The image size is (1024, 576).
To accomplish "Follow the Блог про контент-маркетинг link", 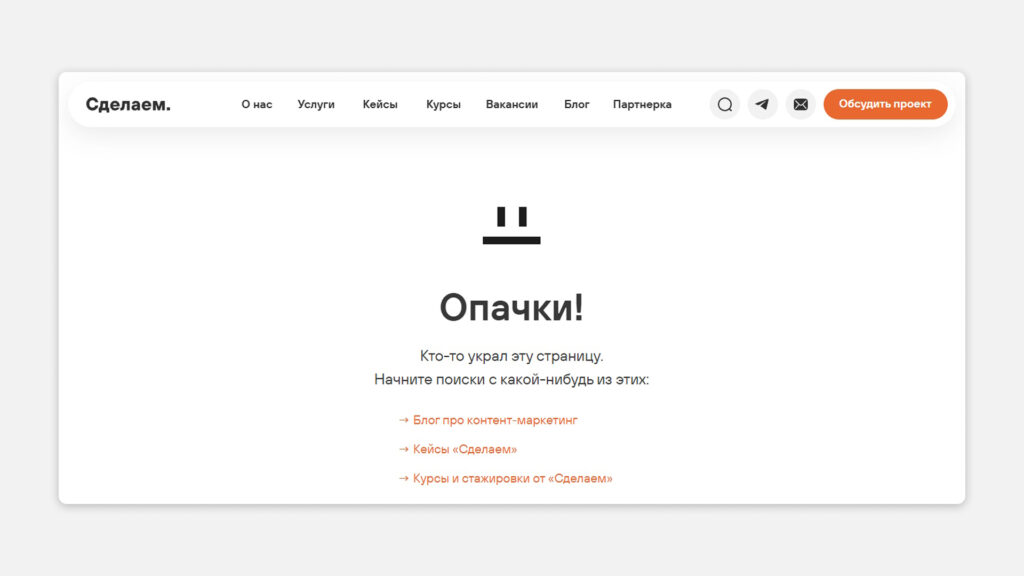I will [x=495, y=421].
